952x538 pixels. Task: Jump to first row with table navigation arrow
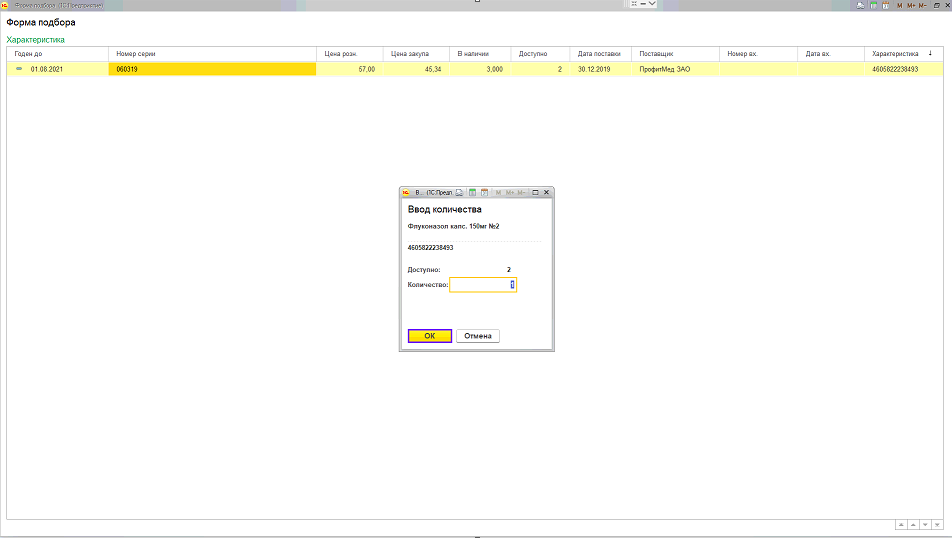(x=901, y=525)
